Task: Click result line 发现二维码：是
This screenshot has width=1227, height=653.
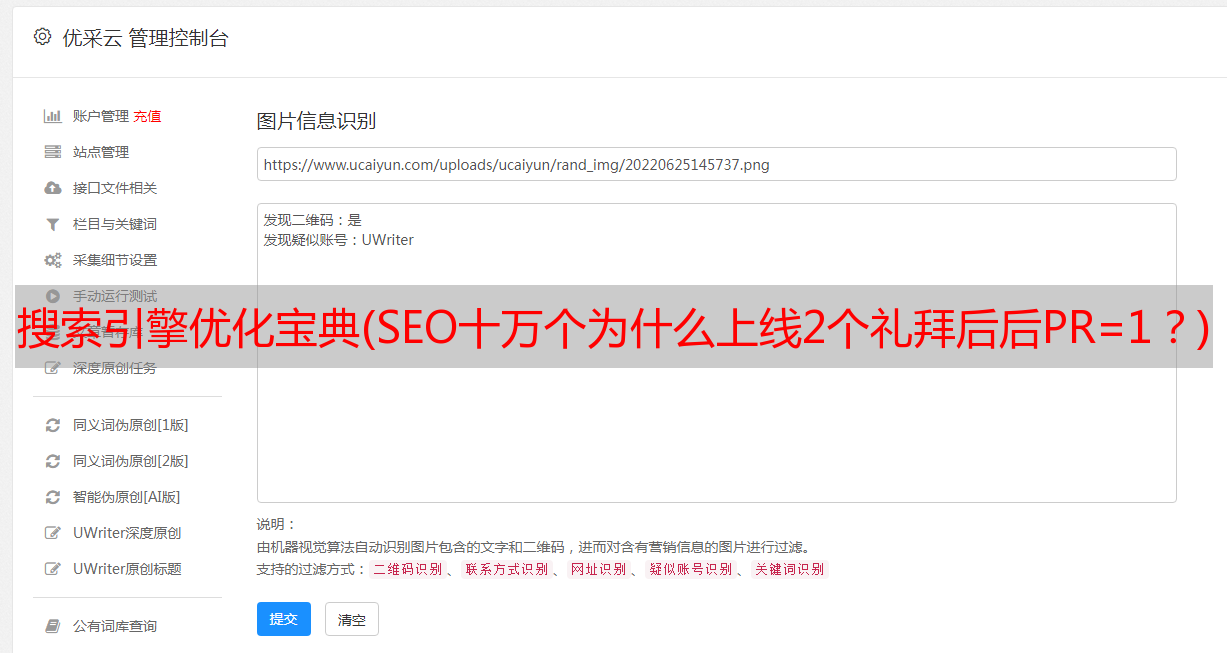Action: tap(312, 220)
